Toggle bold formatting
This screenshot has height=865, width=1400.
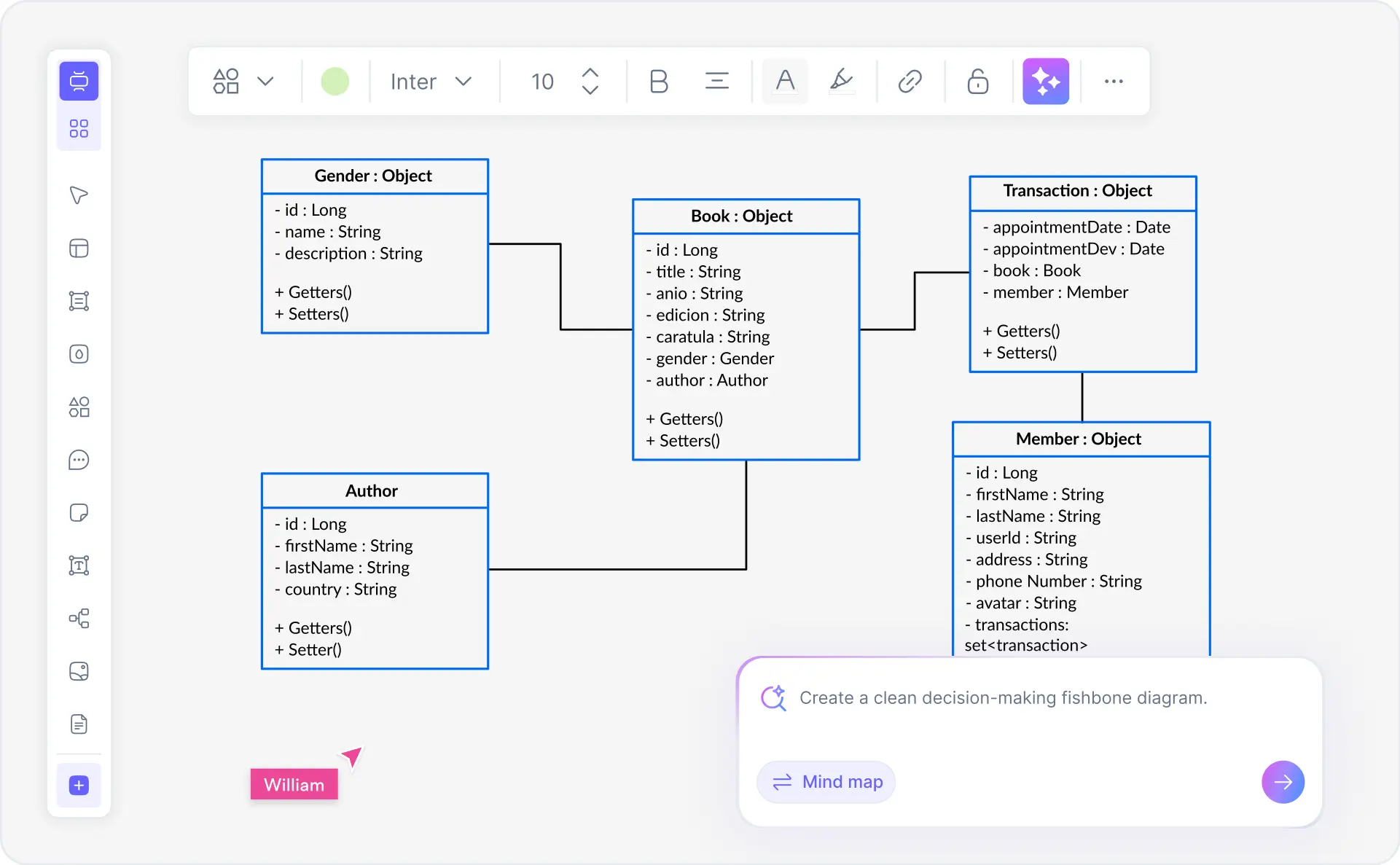[658, 81]
